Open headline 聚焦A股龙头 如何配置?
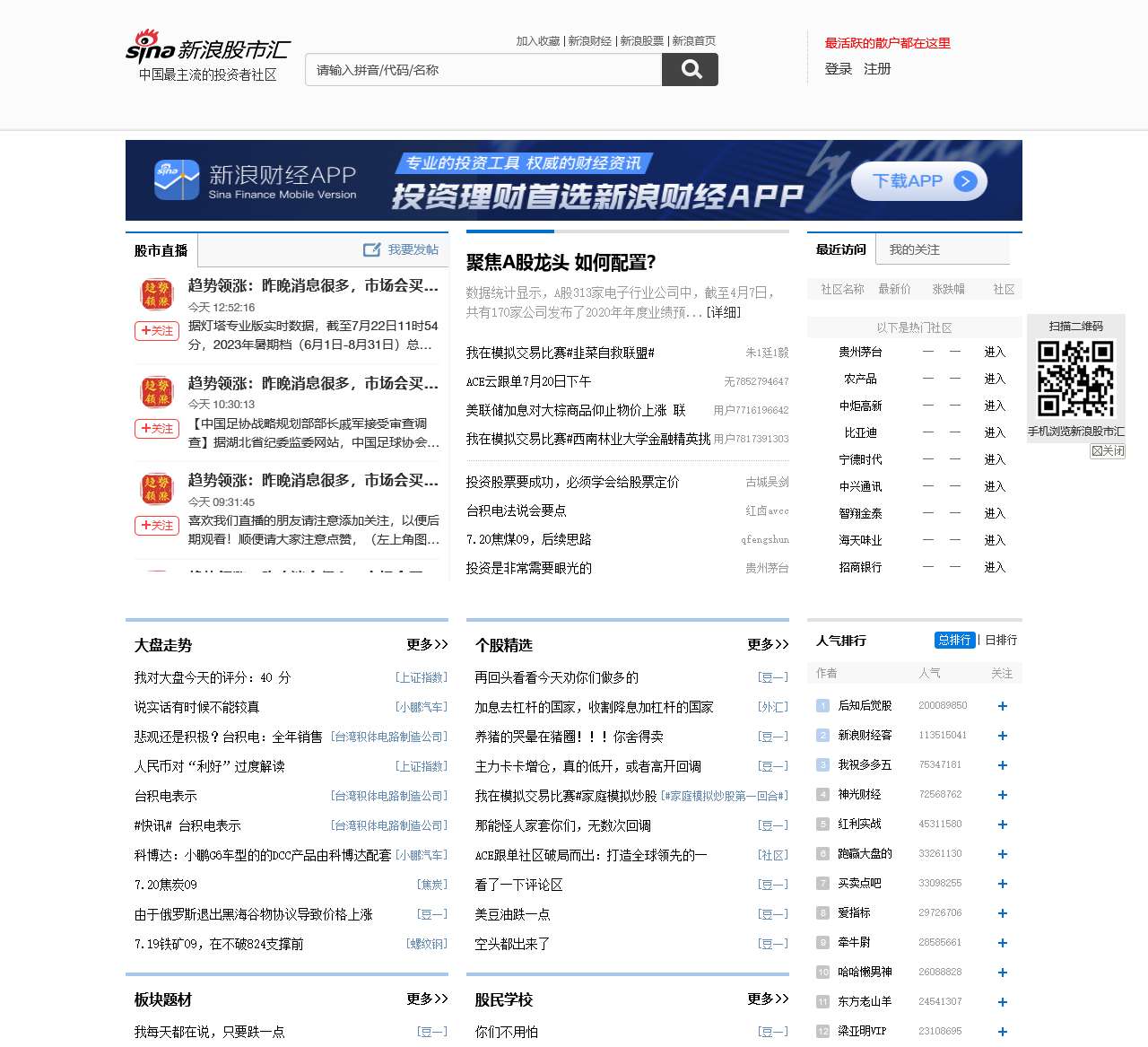 pos(561,262)
